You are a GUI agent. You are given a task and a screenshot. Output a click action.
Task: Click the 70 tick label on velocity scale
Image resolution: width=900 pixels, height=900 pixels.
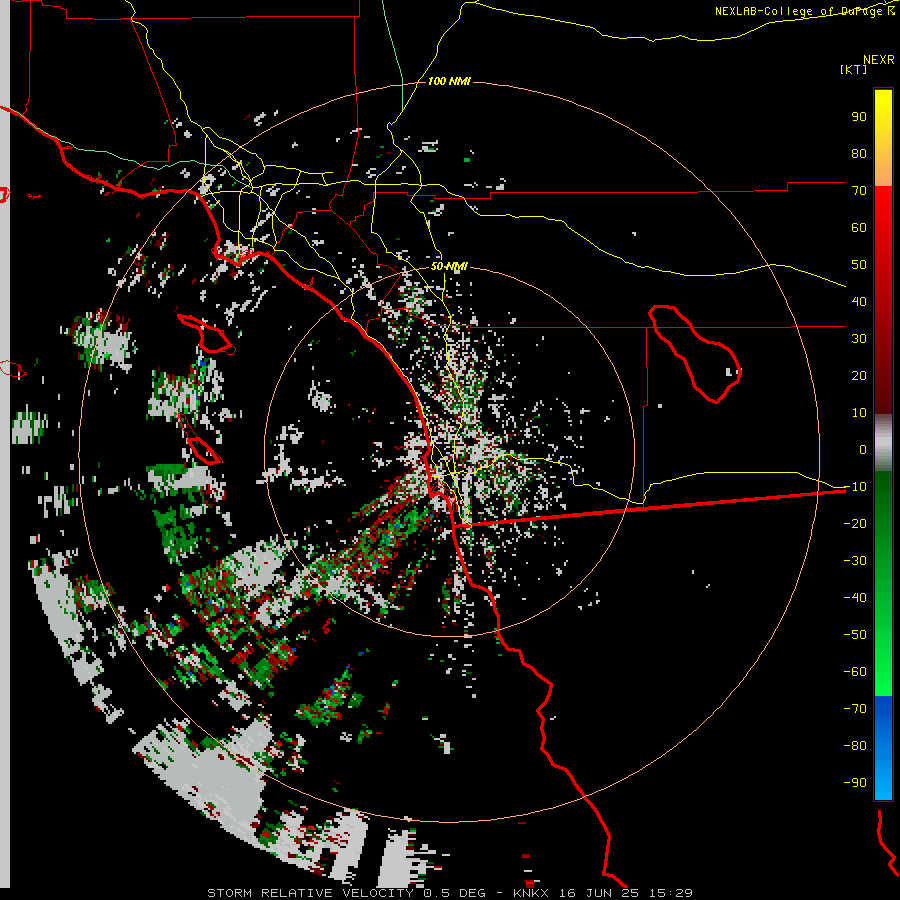859,191
